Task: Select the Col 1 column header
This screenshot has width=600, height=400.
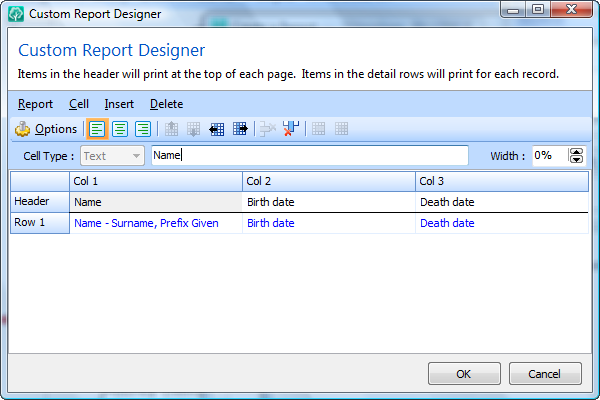Action: pos(156,181)
